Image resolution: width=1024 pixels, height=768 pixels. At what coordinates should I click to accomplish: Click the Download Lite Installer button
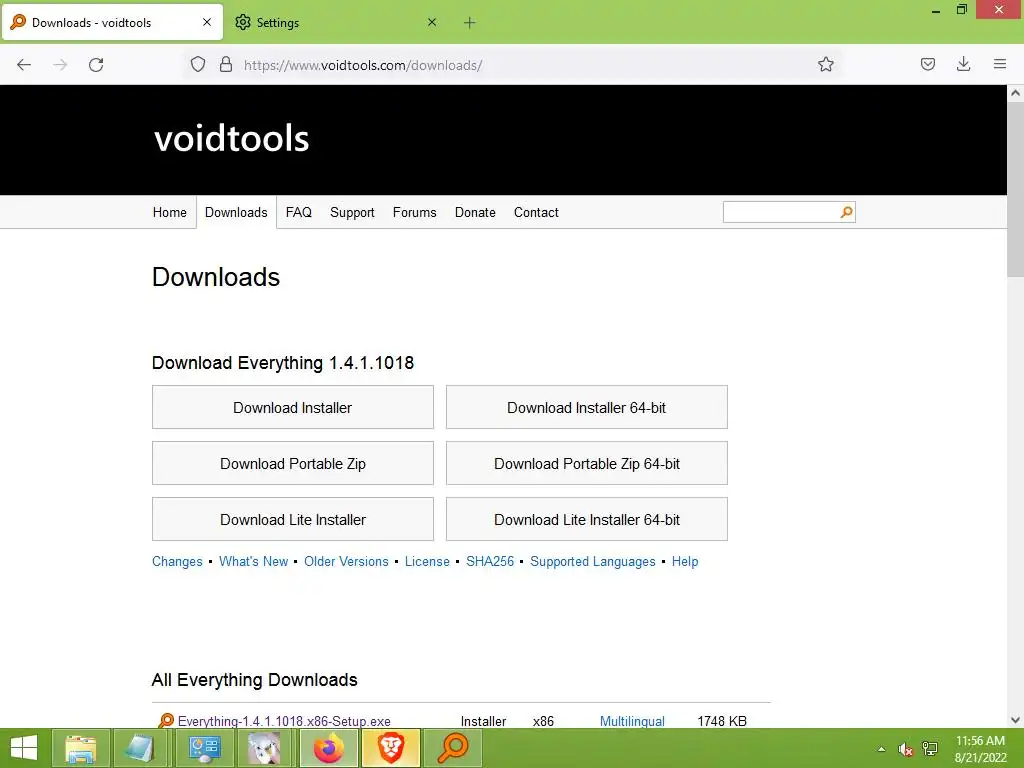[293, 520]
